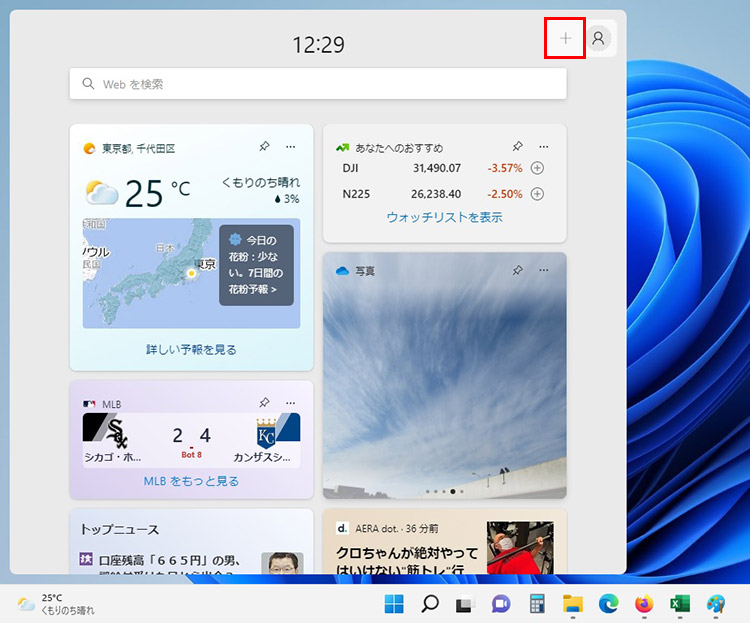750x623 pixels.
Task: Add N225 to watchlist
Action: (x=537, y=194)
